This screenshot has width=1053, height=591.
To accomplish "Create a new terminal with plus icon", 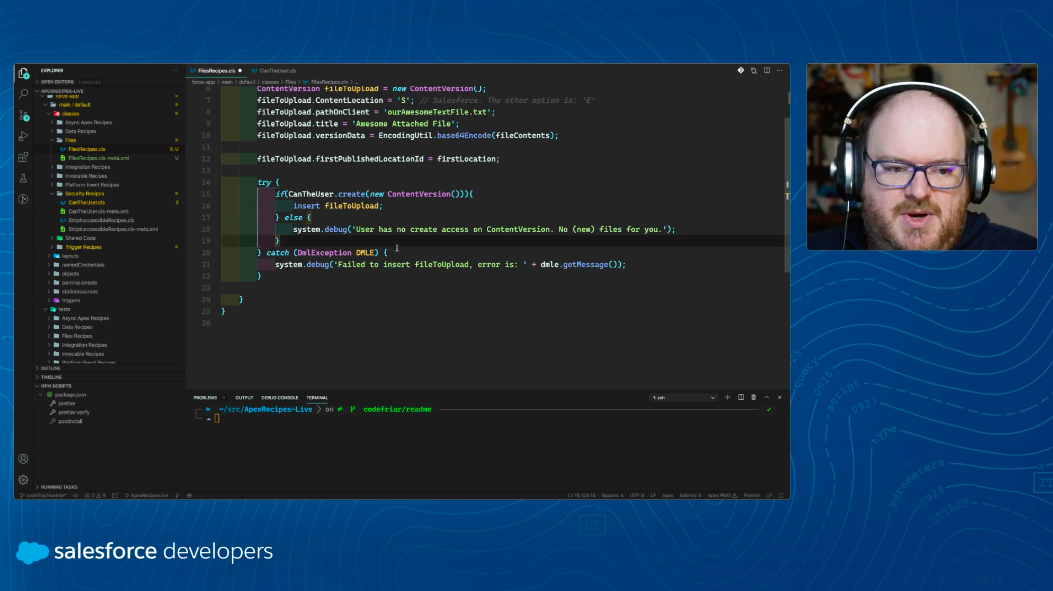I will [x=727, y=398].
